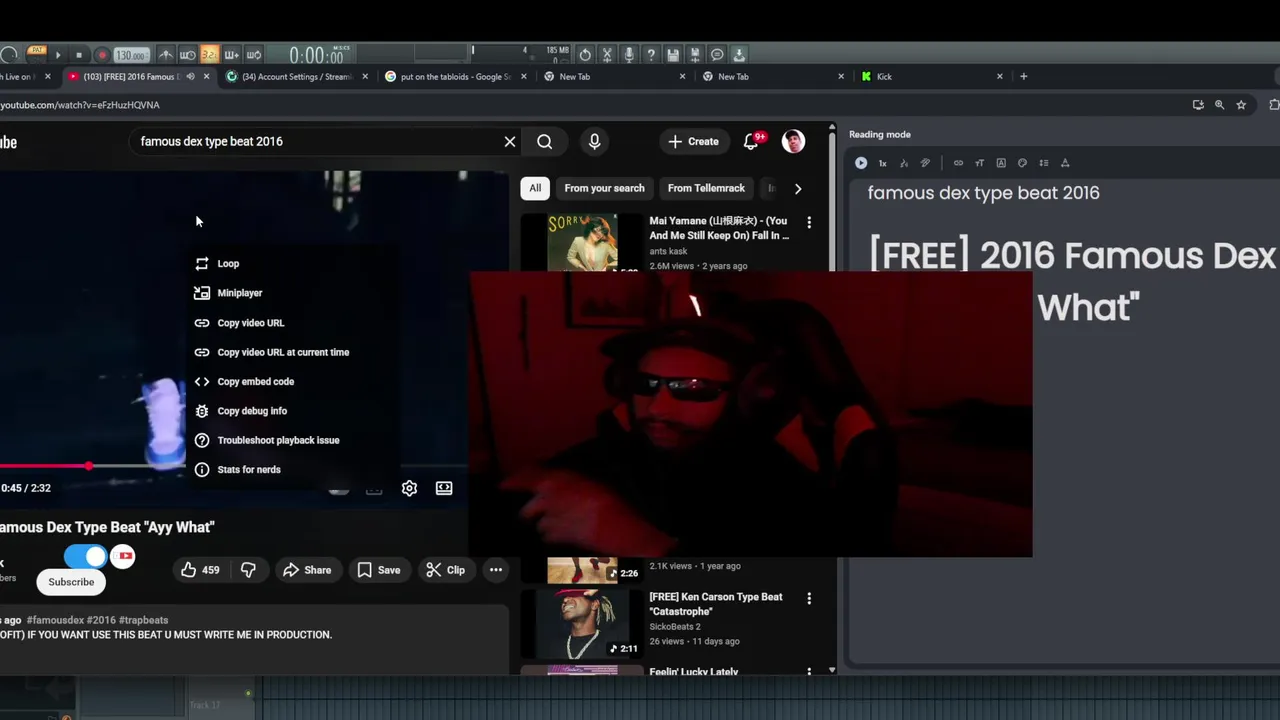Screen dimensions: 1280x720
Task: Click the FL Studio export download icon
Action: (739, 55)
